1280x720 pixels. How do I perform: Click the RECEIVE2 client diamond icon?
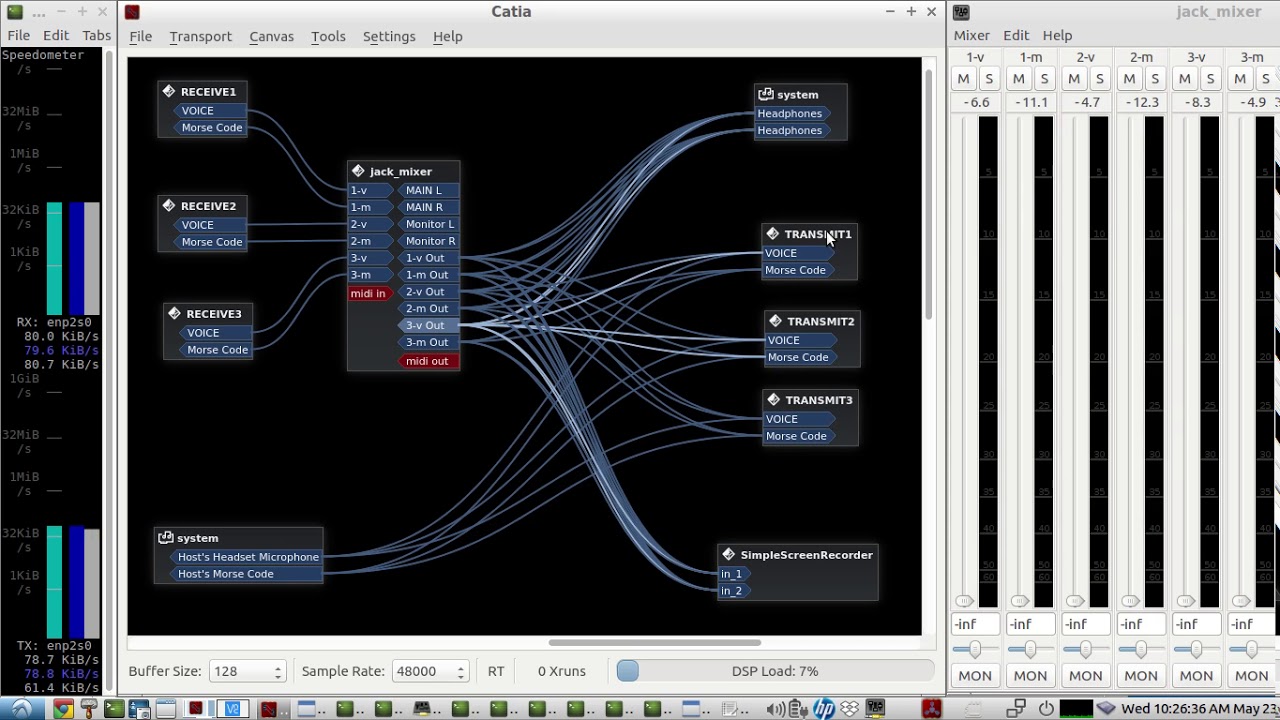coord(169,206)
